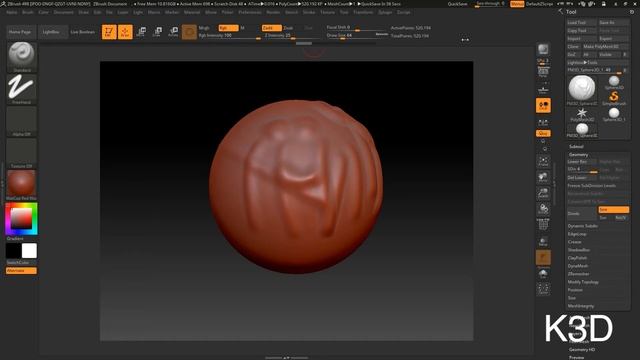Expand the Subtool section
Image resolution: width=640 pixels, height=360 pixels.
[x=576, y=147]
